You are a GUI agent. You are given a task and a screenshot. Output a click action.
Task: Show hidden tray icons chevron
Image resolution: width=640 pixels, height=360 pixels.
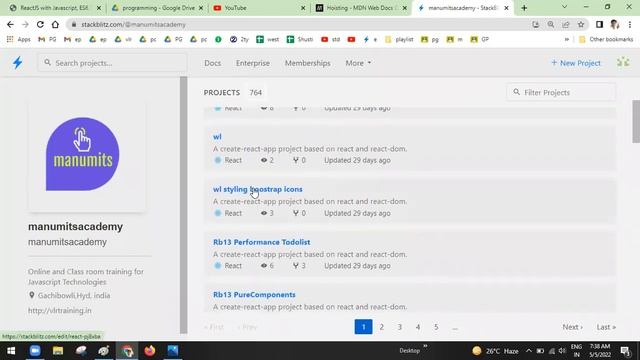tap(529, 351)
